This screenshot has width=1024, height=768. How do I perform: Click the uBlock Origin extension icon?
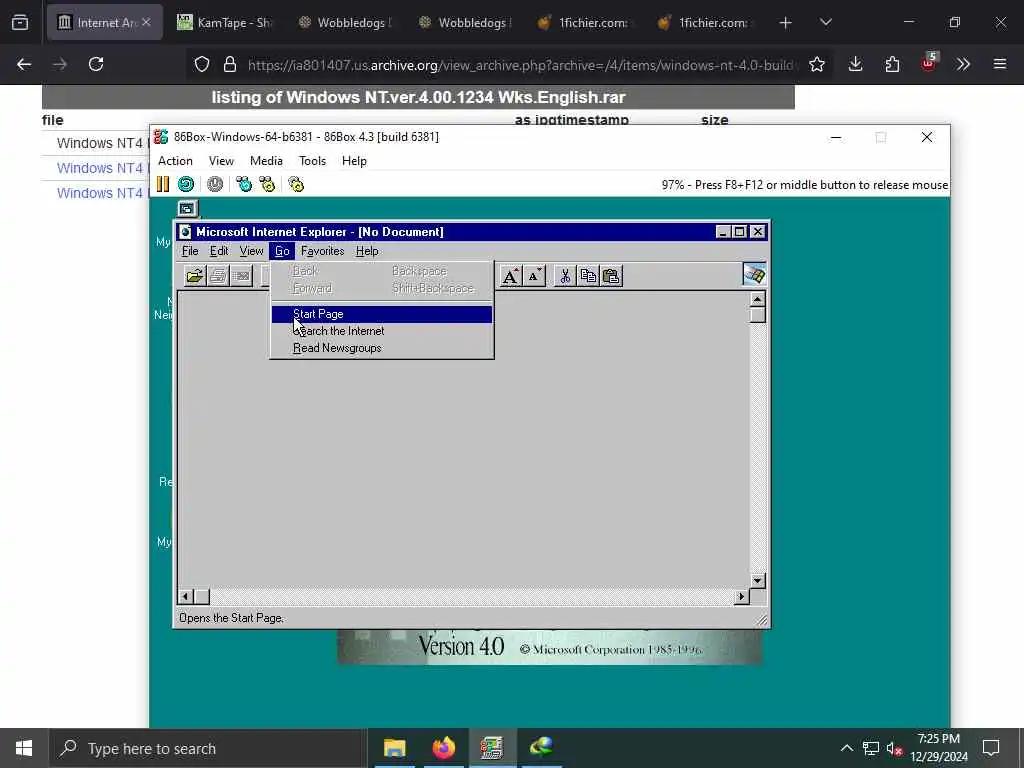pos(928,63)
